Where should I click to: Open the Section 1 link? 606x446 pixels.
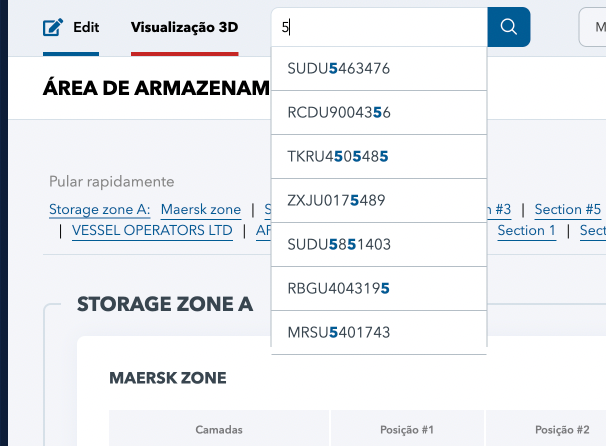tap(526, 230)
